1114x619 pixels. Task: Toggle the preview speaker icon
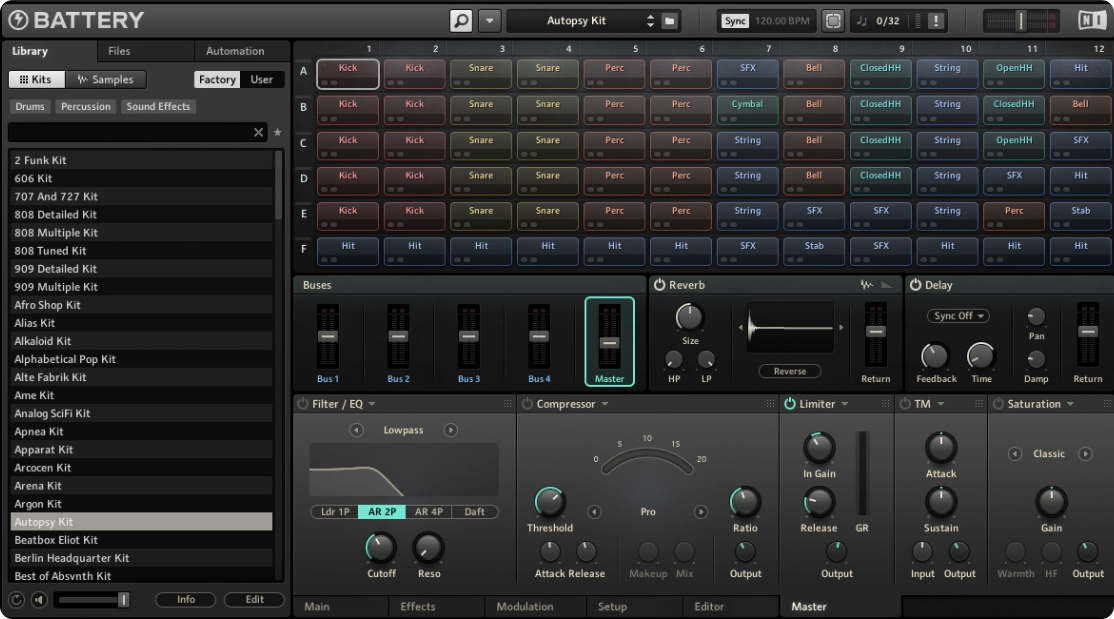point(39,600)
